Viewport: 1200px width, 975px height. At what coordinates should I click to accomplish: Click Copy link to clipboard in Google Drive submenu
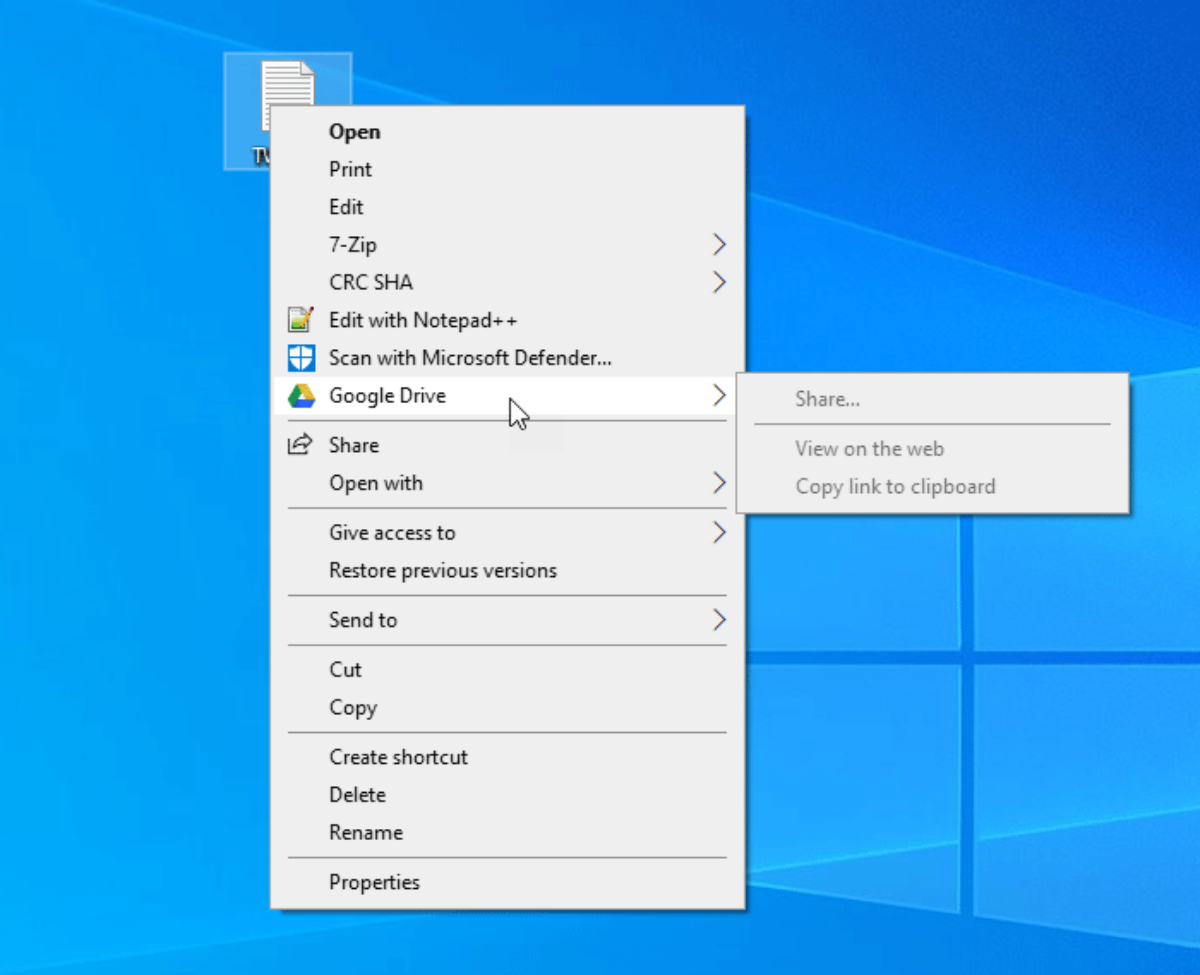tap(895, 486)
